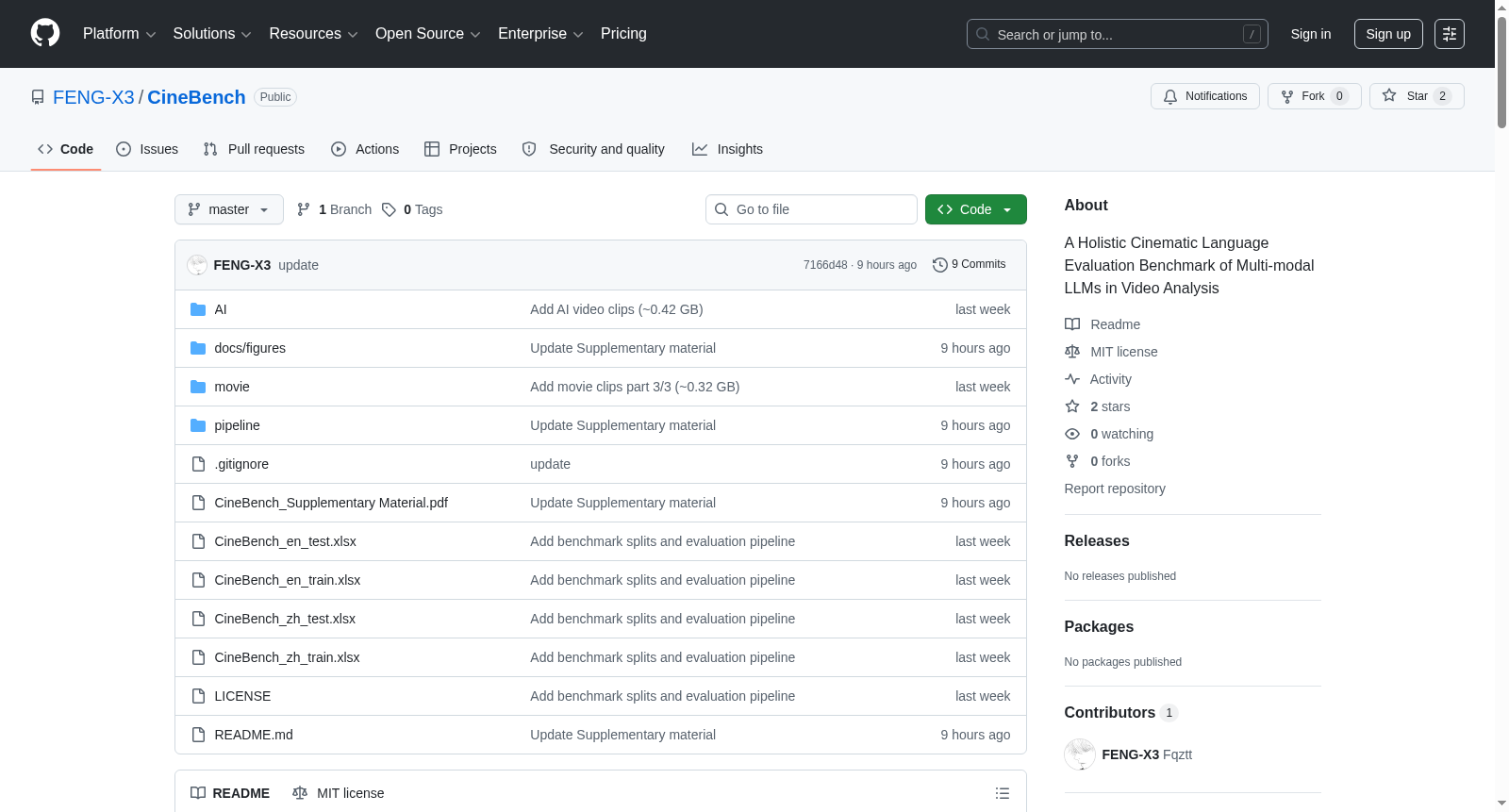
Task: Click the Report repository link
Action: tap(1115, 489)
